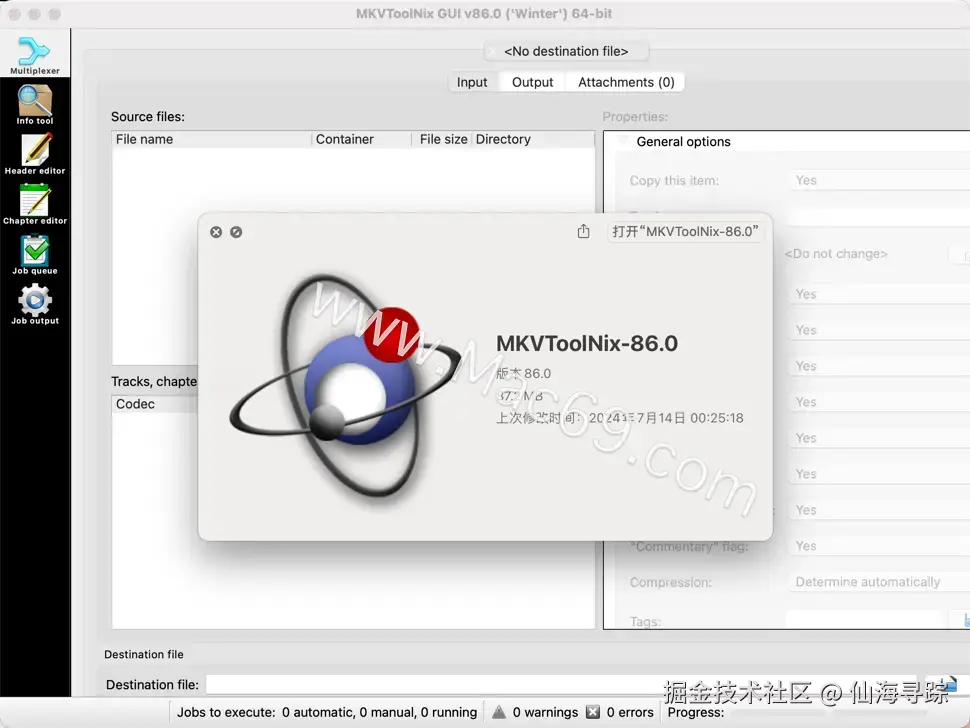Switch to the Output tab
Image resolution: width=970 pixels, height=728 pixels.
(533, 82)
